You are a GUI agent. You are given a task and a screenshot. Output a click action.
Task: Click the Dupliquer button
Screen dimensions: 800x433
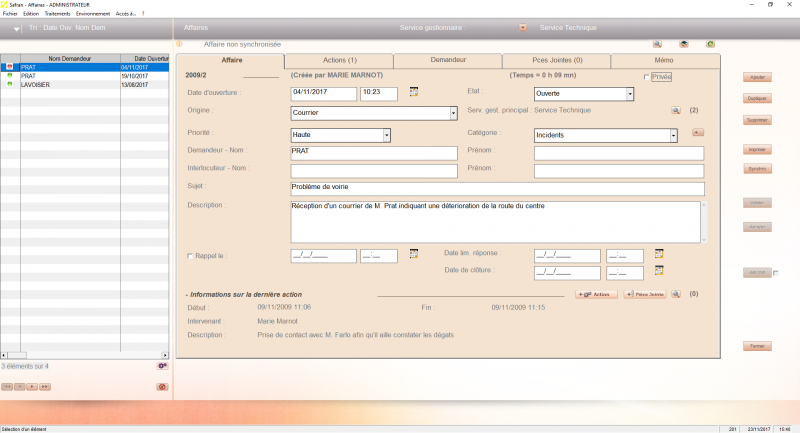[x=757, y=98]
